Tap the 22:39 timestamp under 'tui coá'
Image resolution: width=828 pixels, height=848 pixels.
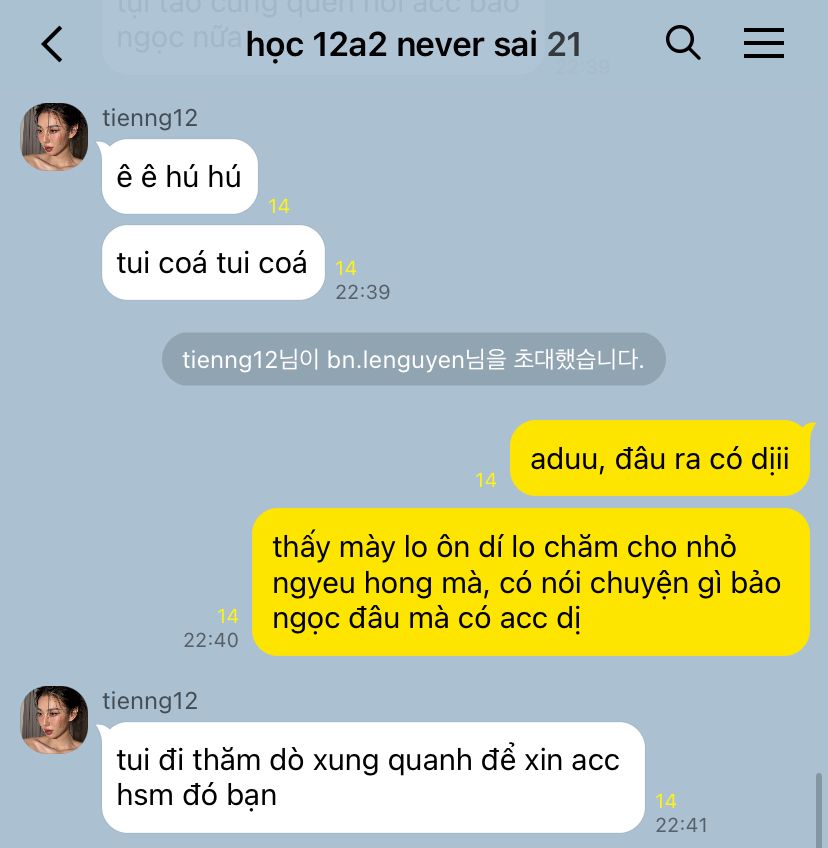(x=362, y=292)
